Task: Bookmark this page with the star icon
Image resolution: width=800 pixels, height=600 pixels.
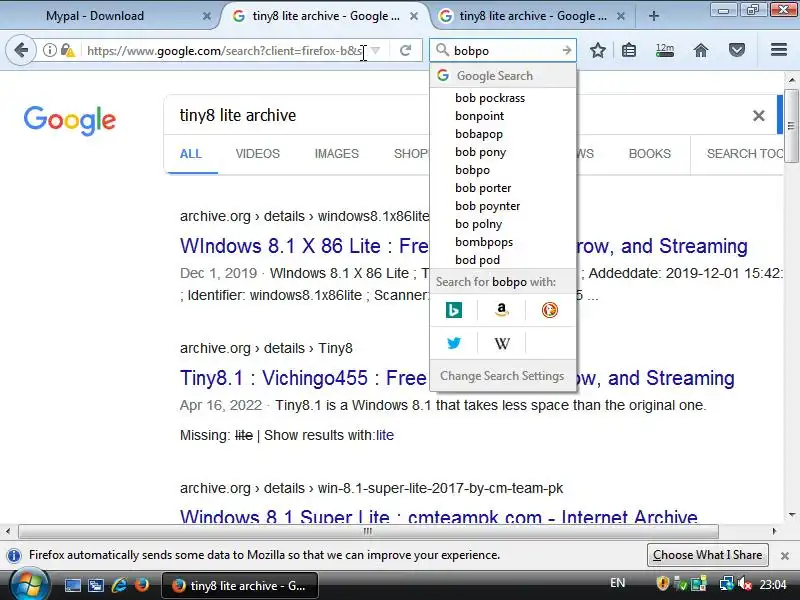Action: click(597, 50)
